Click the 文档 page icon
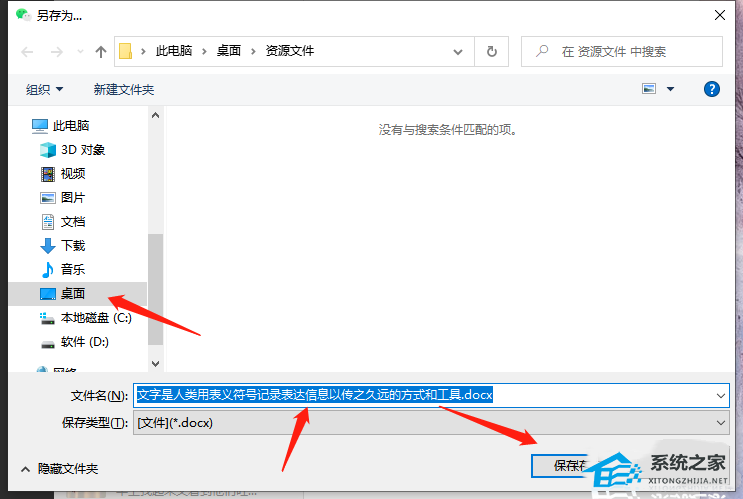The width and height of the screenshot is (743, 499). (x=47, y=221)
